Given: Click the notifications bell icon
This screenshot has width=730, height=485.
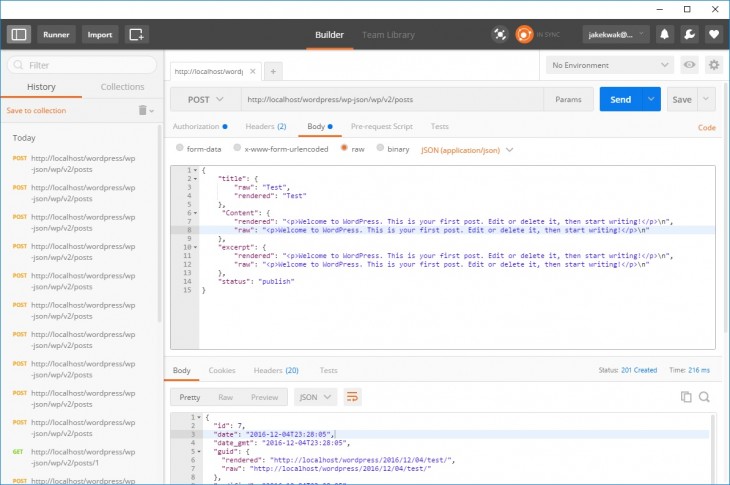Looking at the screenshot, I should (664, 34).
